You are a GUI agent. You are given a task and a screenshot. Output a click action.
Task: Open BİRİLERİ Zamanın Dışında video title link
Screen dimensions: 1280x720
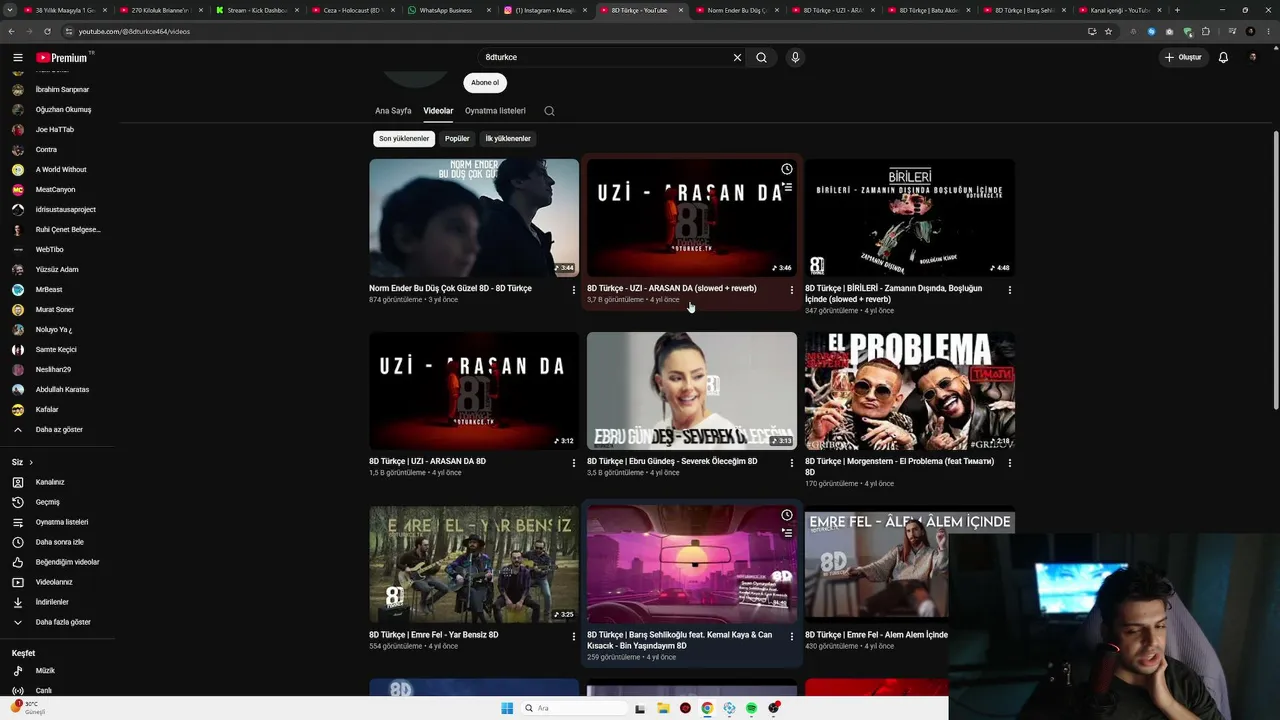click(x=894, y=294)
